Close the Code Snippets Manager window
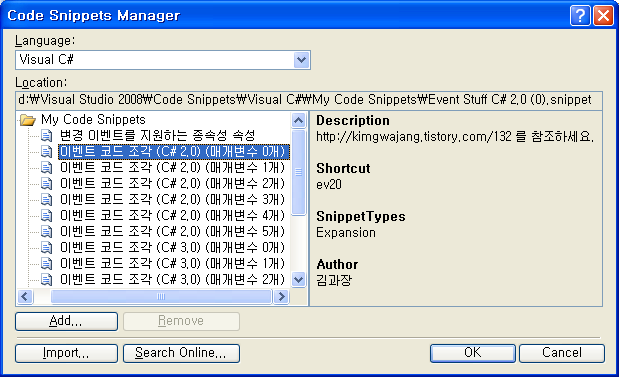The image size is (619, 377). (603, 16)
